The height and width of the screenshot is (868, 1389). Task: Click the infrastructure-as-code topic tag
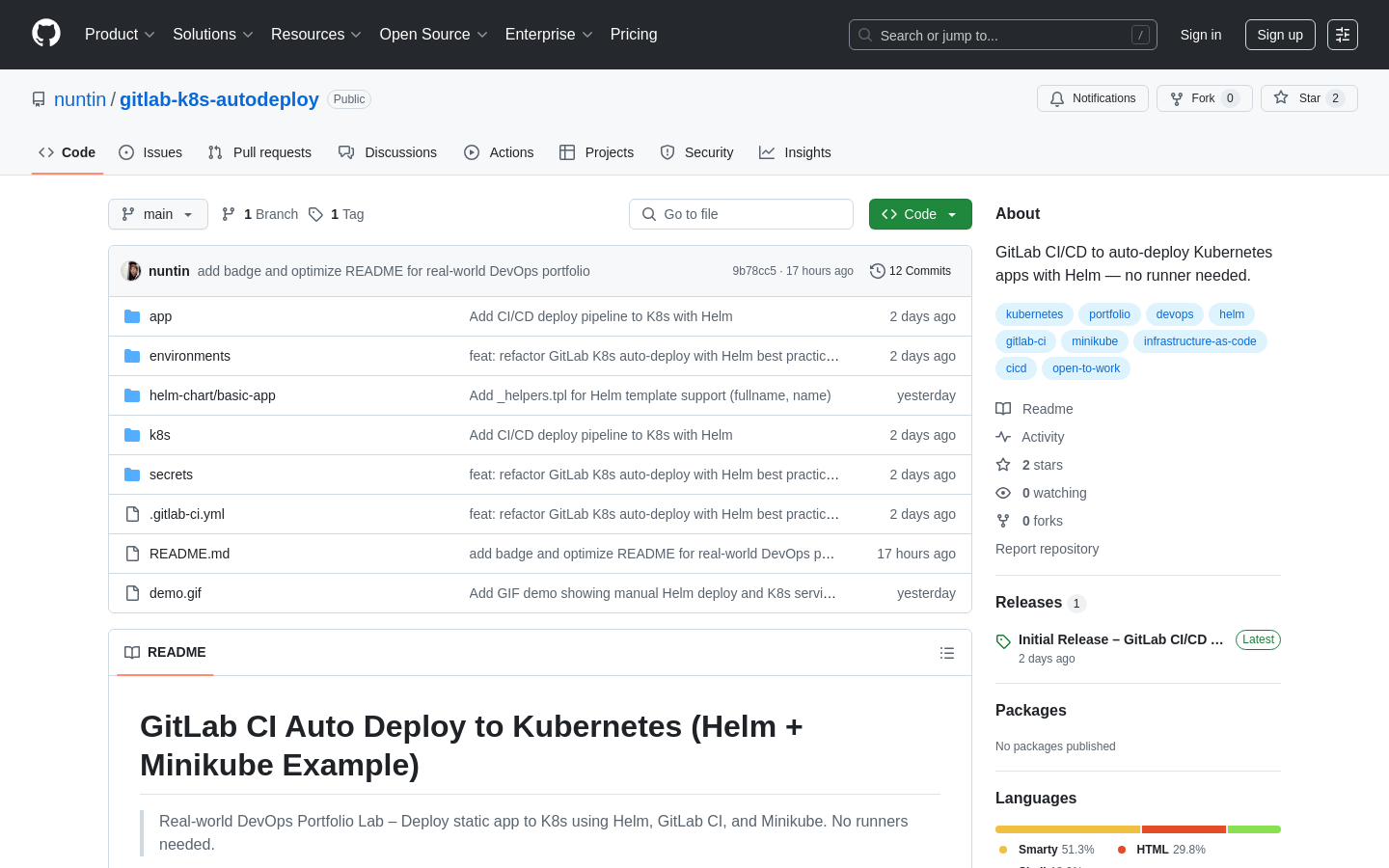1200,341
